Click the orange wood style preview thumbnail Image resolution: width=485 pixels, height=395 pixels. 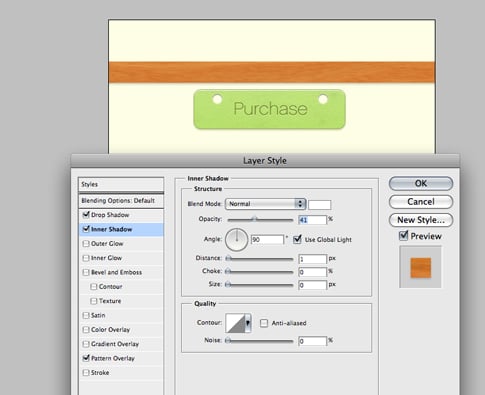pos(421,267)
